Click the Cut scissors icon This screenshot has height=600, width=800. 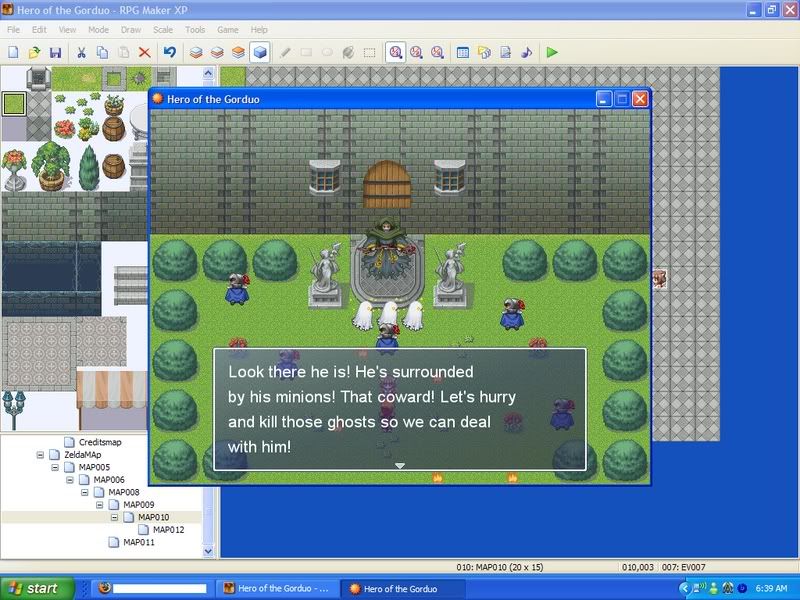pos(82,52)
